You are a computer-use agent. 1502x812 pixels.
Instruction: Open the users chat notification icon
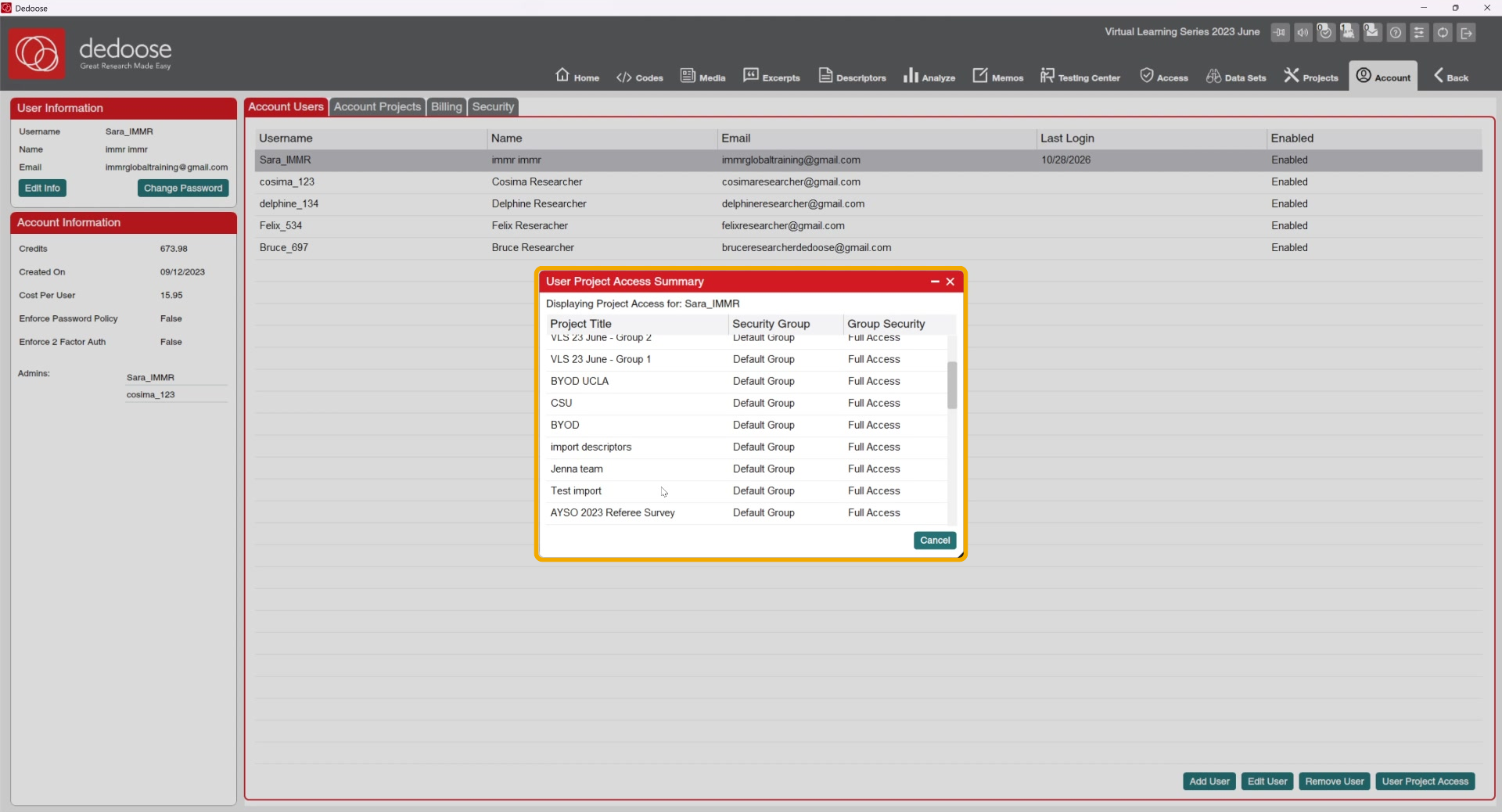click(x=1349, y=32)
